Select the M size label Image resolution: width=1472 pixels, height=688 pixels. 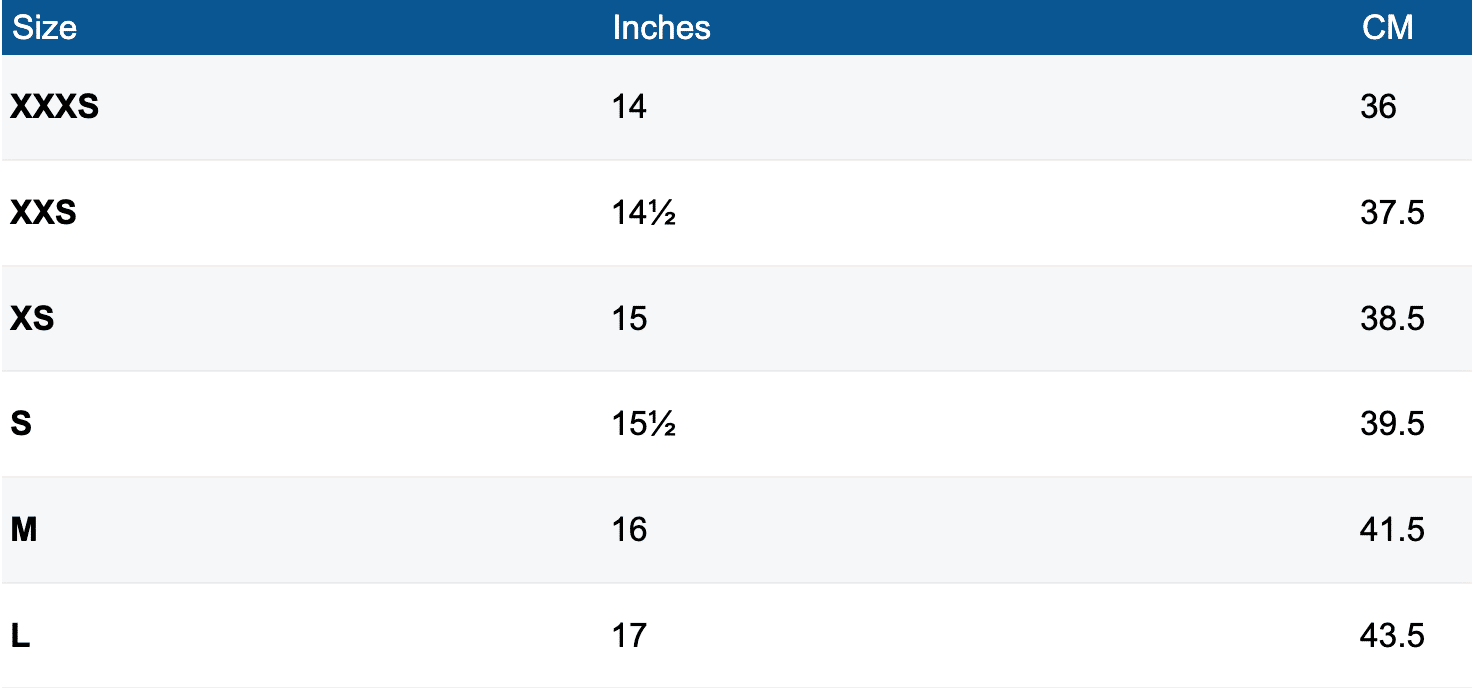[24, 530]
